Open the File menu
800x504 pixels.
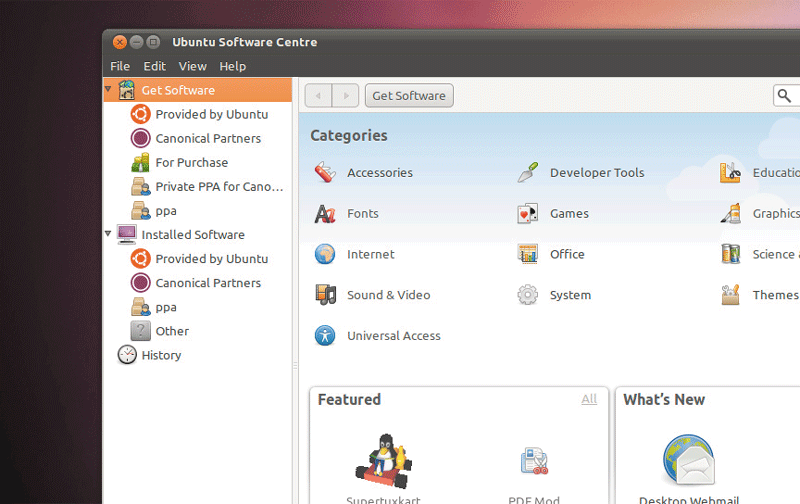(120, 66)
